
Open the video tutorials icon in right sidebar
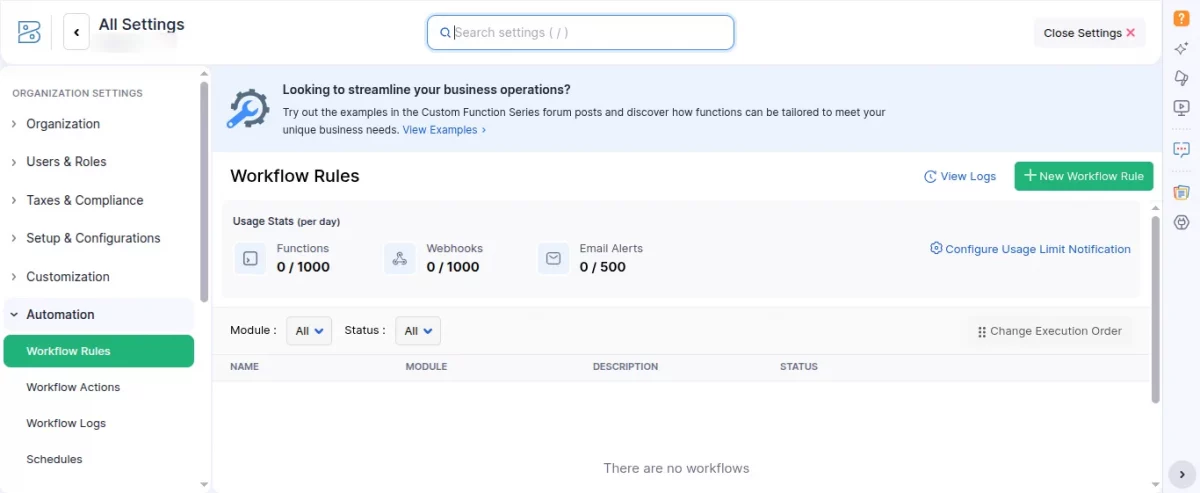(x=1181, y=108)
